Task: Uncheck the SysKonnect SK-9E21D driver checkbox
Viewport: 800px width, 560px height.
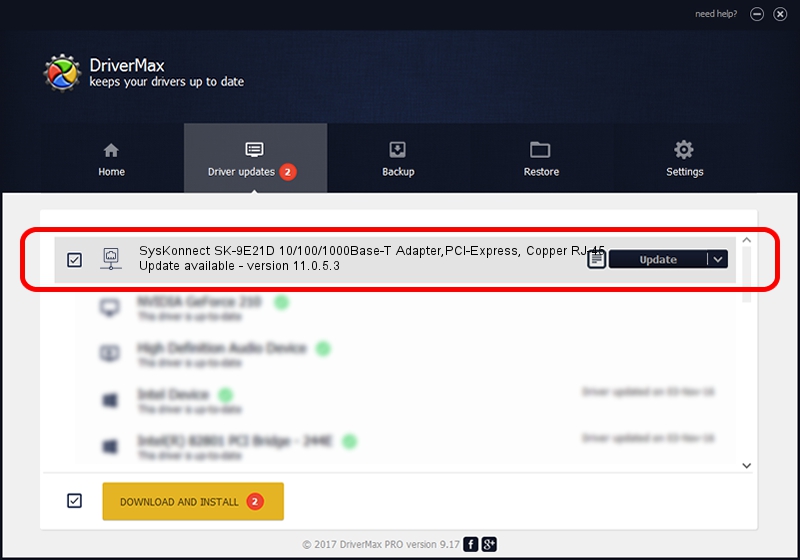Action: 74,260
